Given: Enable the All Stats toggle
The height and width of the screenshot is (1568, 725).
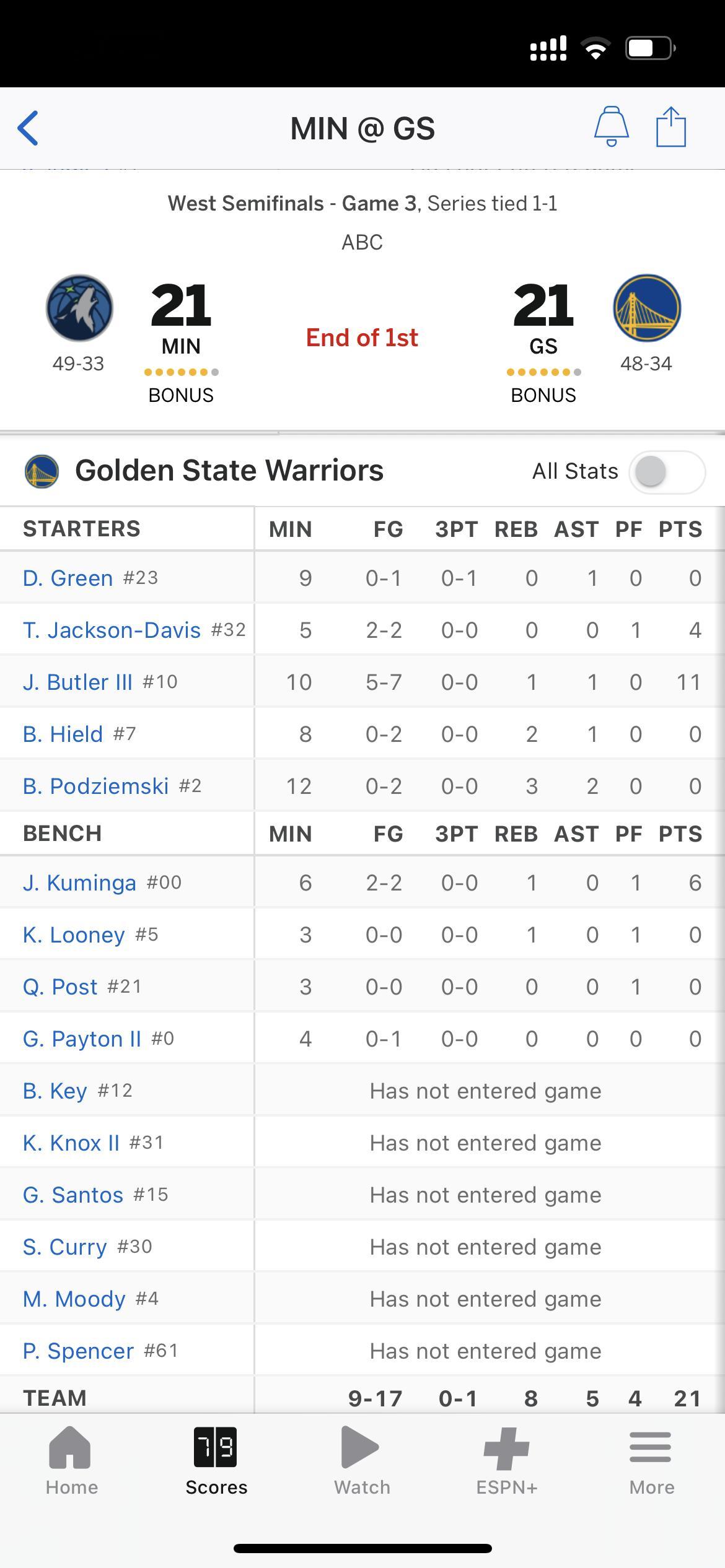Looking at the screenshot, I should click(x=667, y=472).
